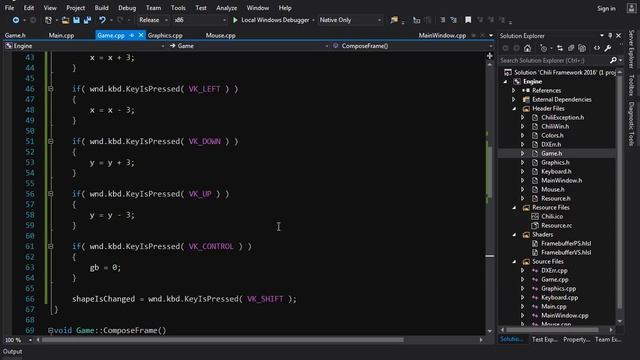Switch to the Property... bottom tab
640x360 pixels.
click(576, 340)
